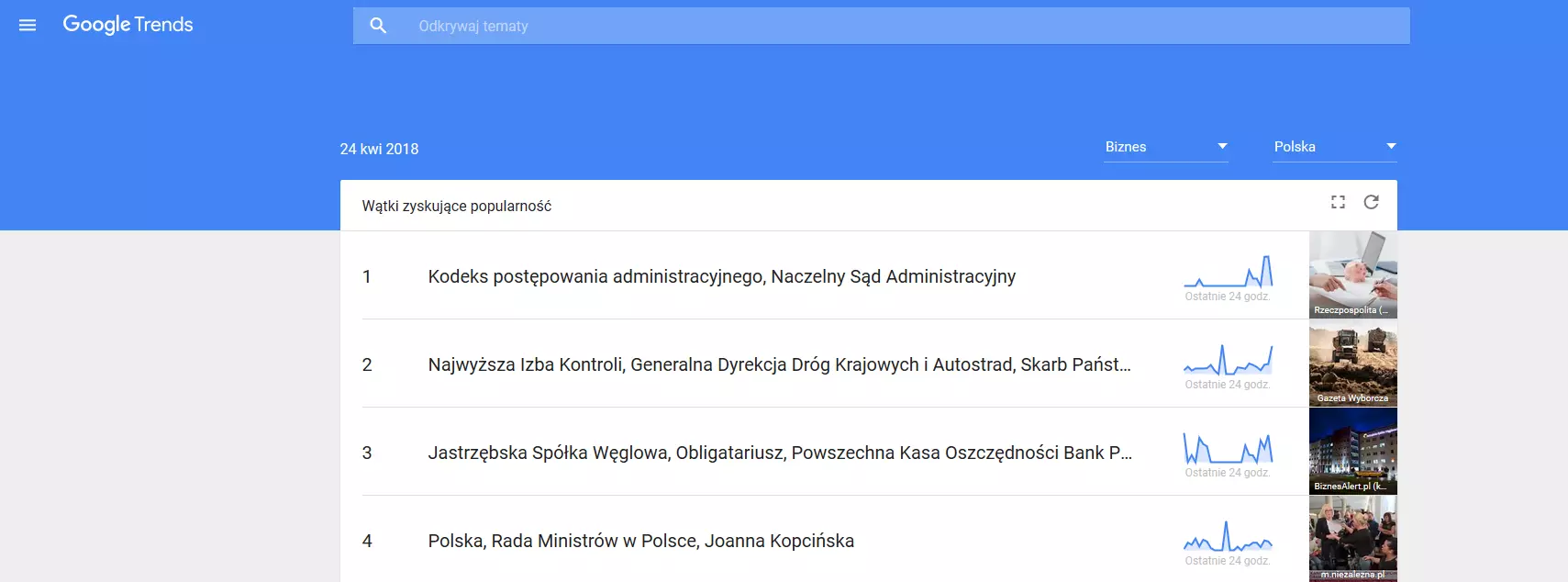Image resolution: width=1568 pixels, height=582 pixels.
Task: Click the sparkline chart for story 4
Action: coord(1228,536)
